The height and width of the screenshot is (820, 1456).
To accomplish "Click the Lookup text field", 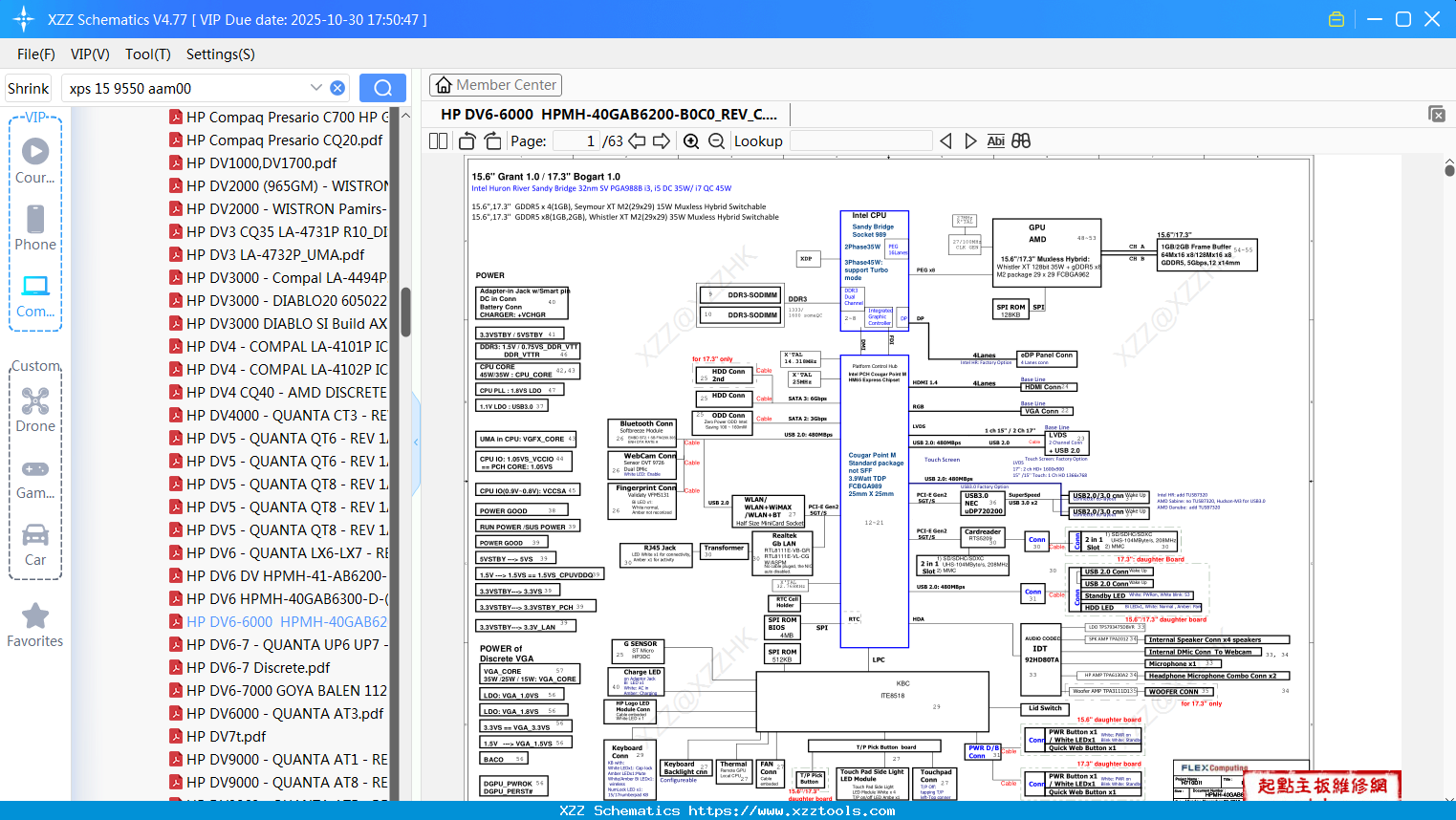I will point(860,141).
